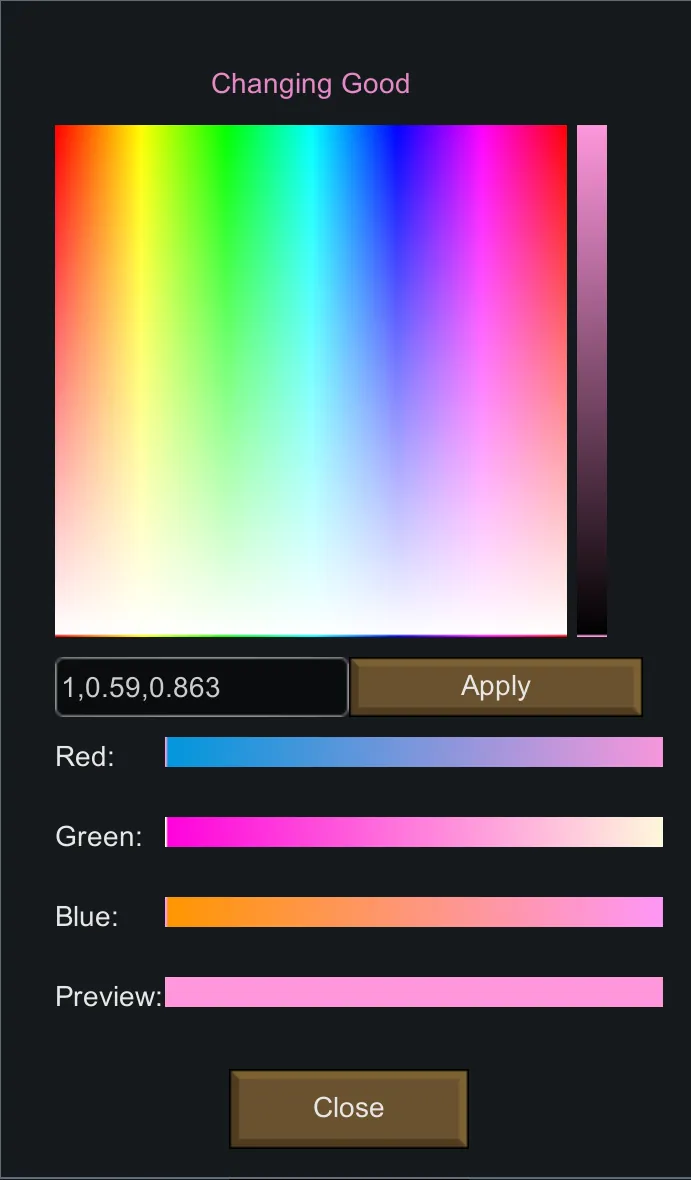Click the Changing Good title text

click(x=311, y=84)
